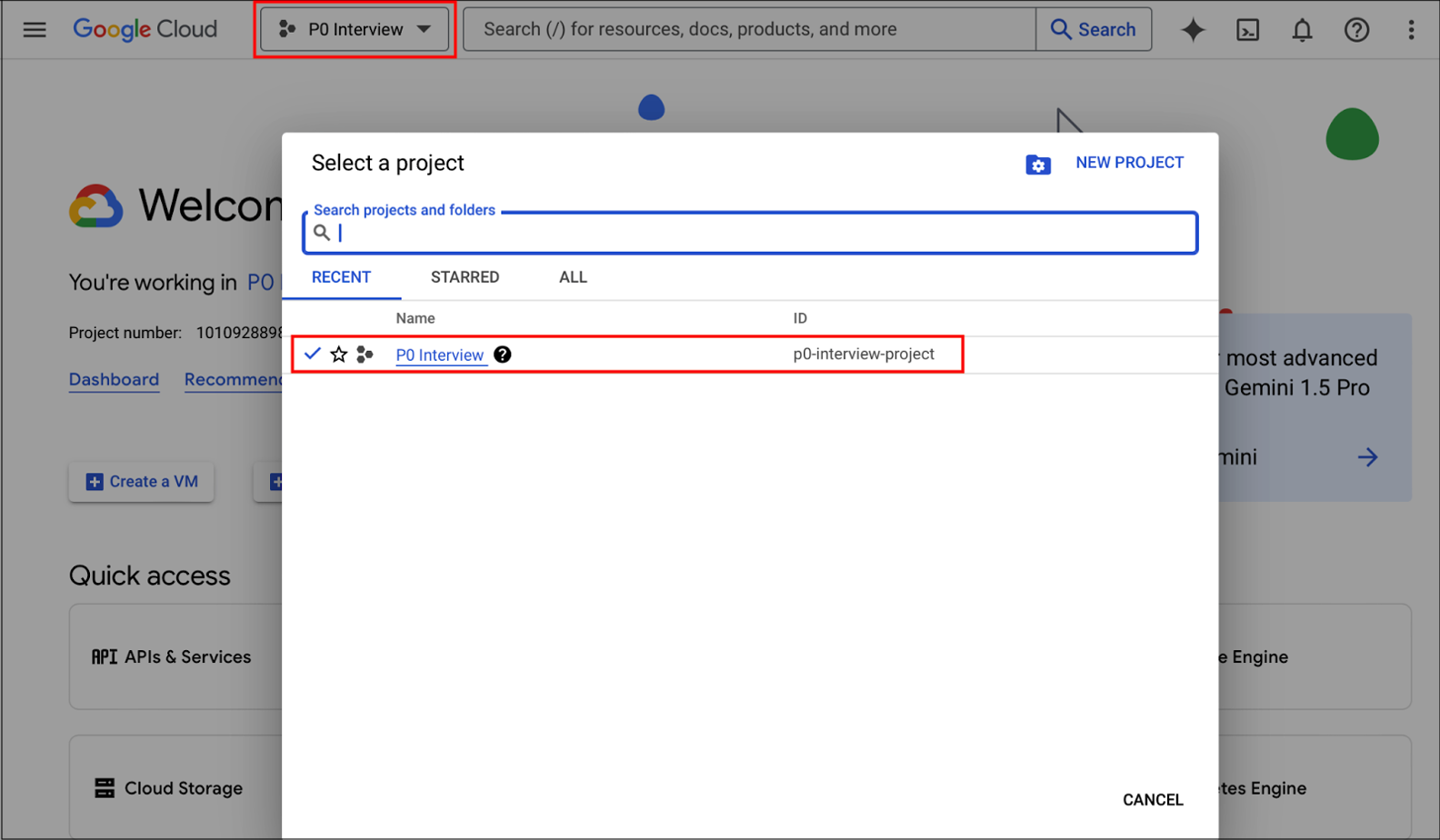This screenshot has height=840, width=1440.
Task: Cancel the project selection dialog
Action: coord(1152,800)
